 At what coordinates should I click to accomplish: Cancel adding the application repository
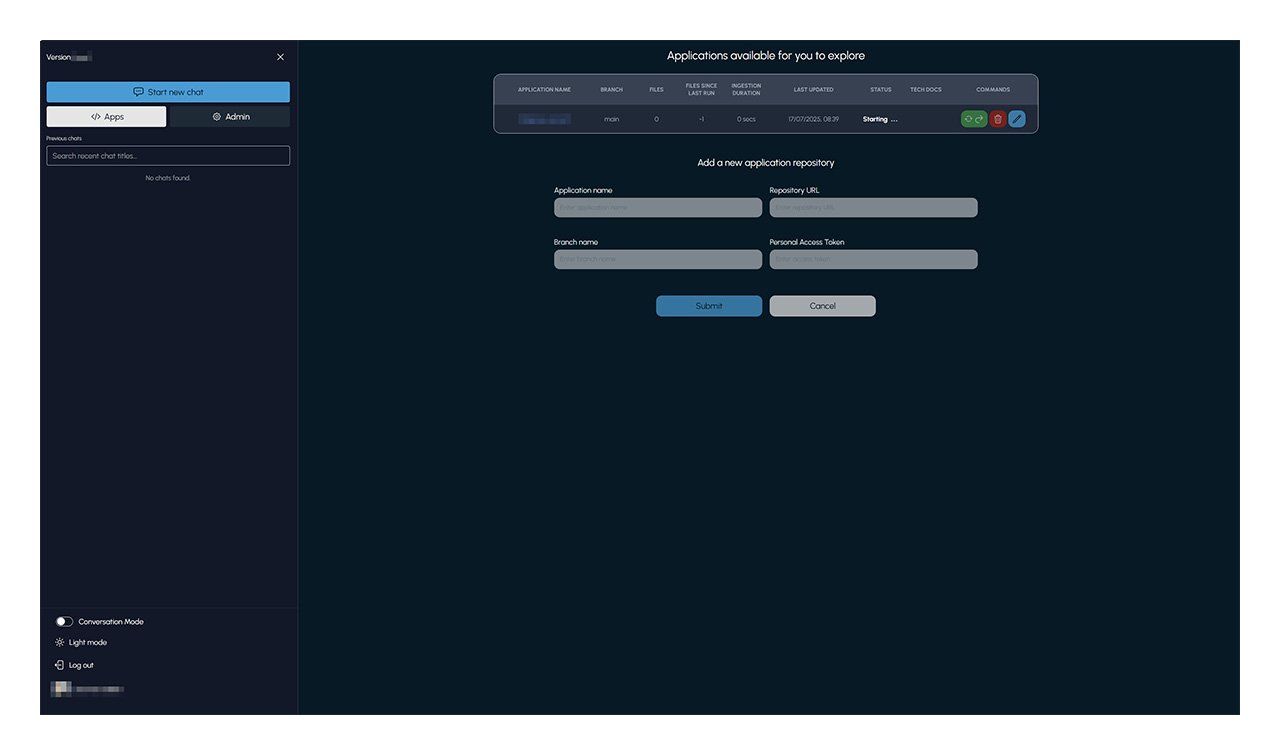(x=822, y=306)
